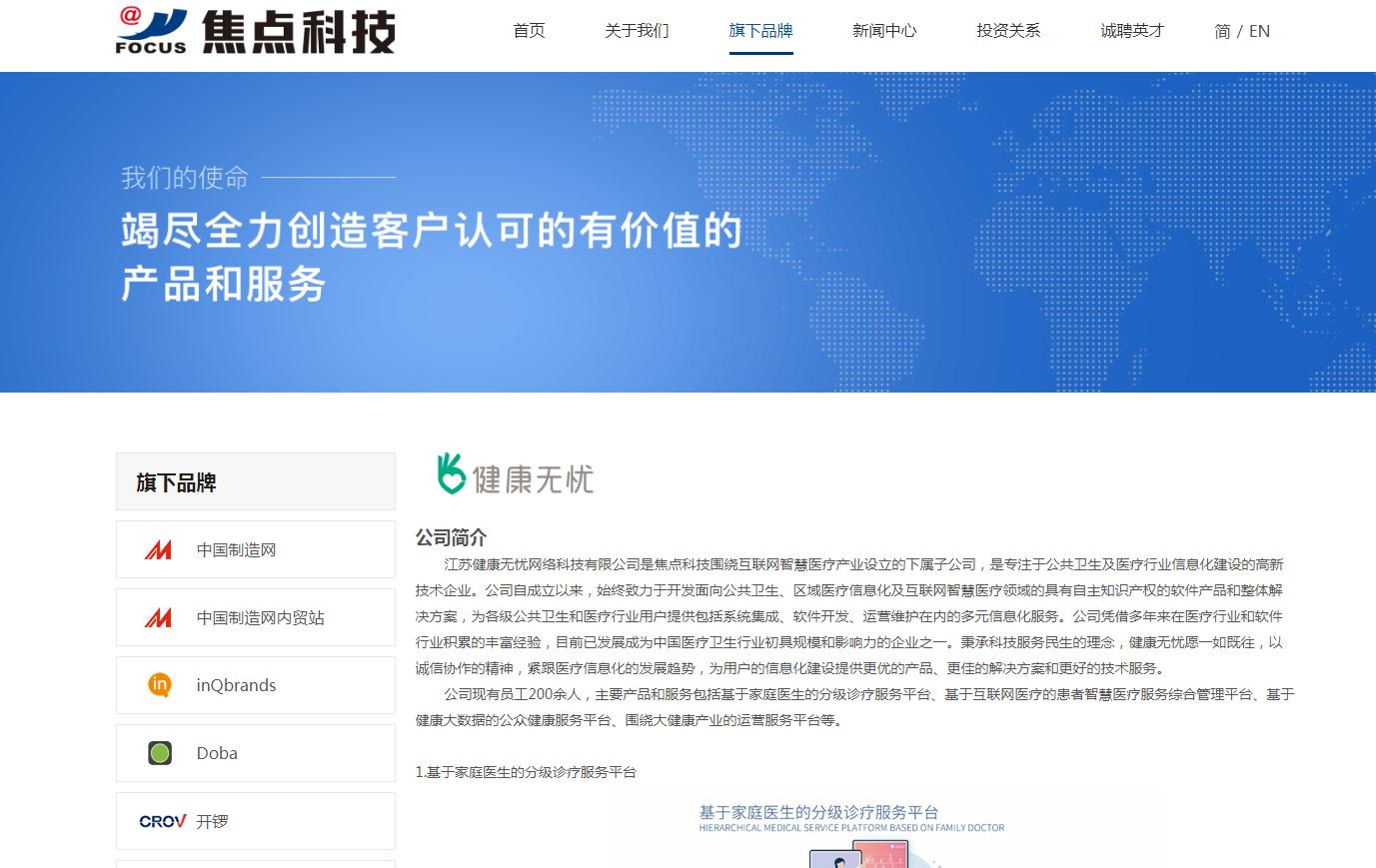Select 中国制造网 in the sidebar
This screenshot has height=868, width=1376.
(237, 548)
